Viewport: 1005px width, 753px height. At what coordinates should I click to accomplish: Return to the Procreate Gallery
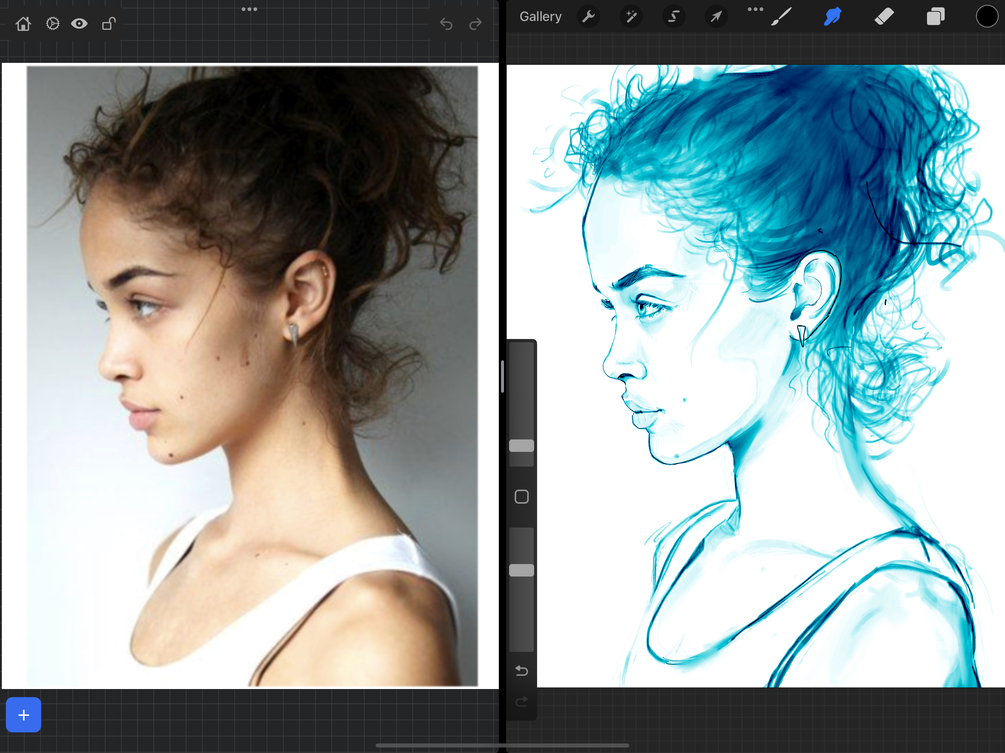[539, 16]
